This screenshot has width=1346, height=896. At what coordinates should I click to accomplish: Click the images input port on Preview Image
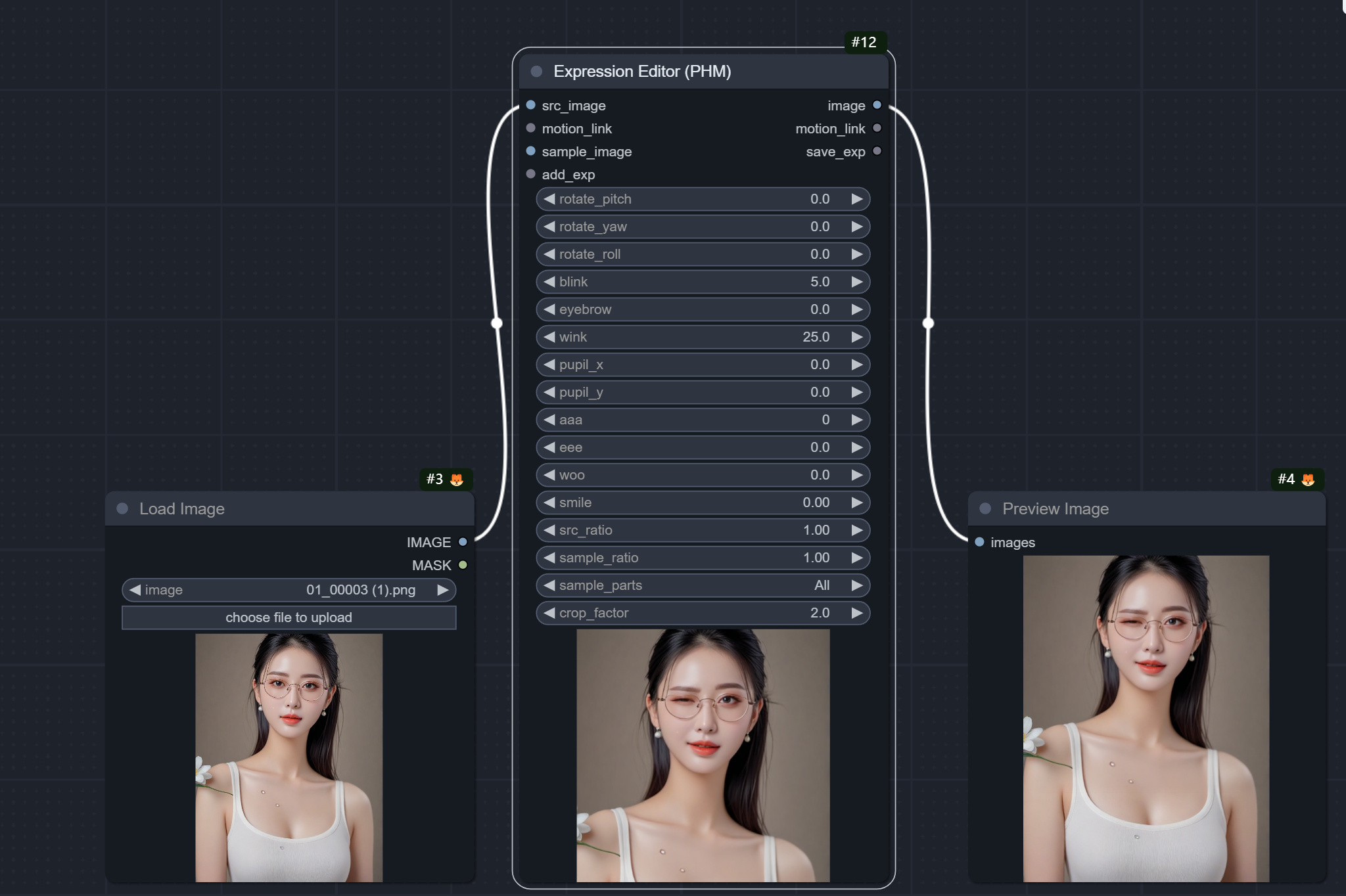click(979, 542)
